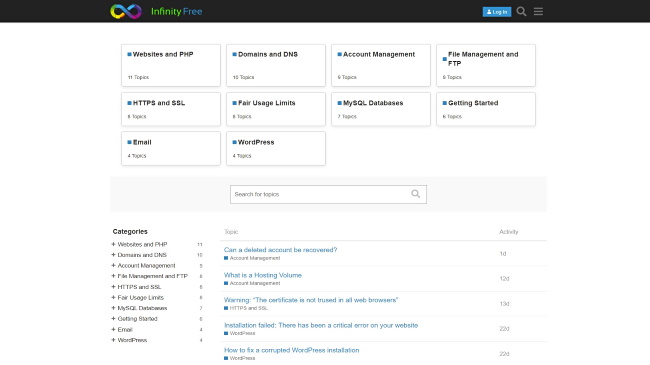Click Account Management tag under deleted account topic
Screen dimensions: 650x365
[252, 258]
